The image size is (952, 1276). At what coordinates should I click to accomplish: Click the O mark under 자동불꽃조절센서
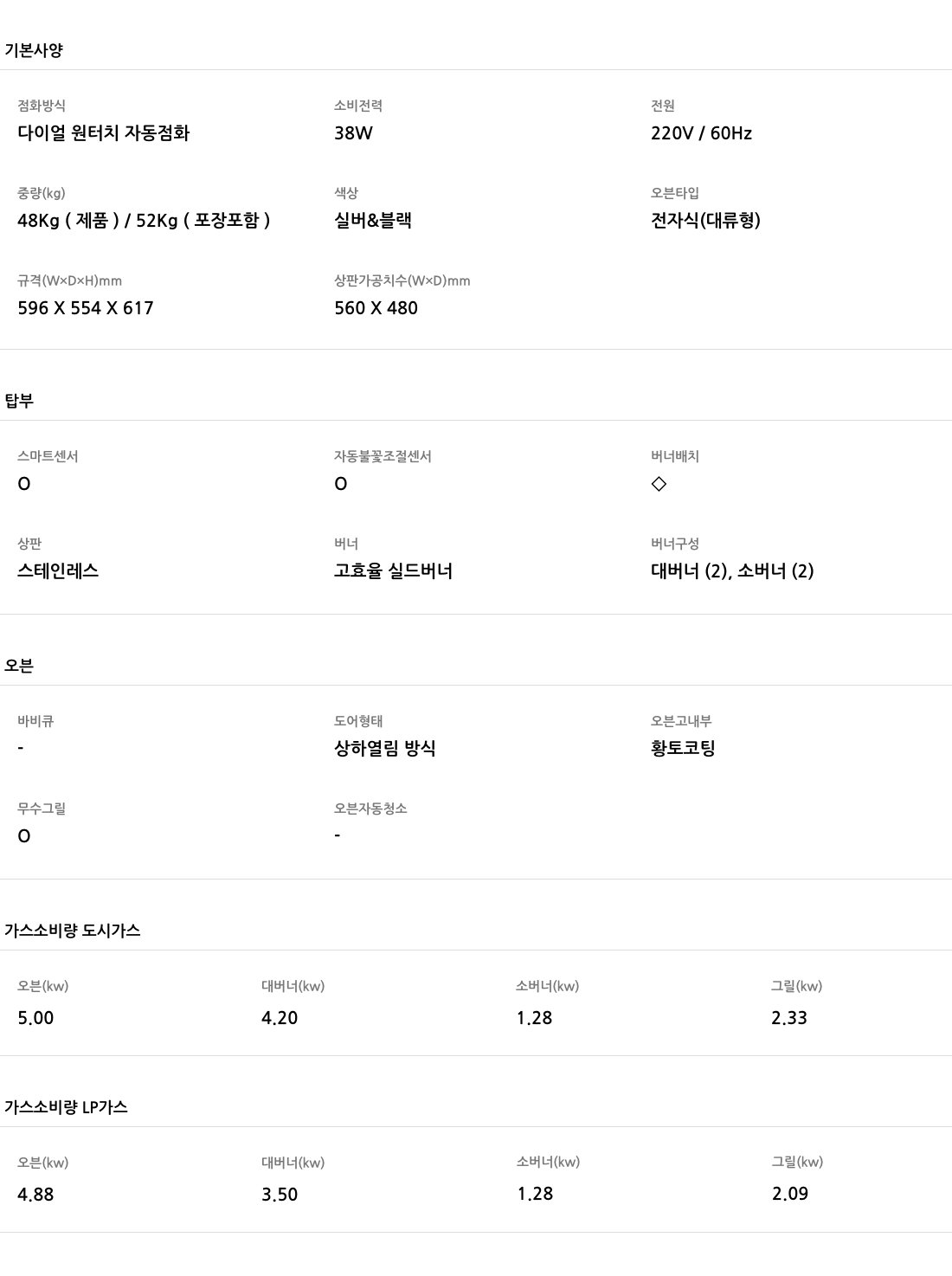341,484
